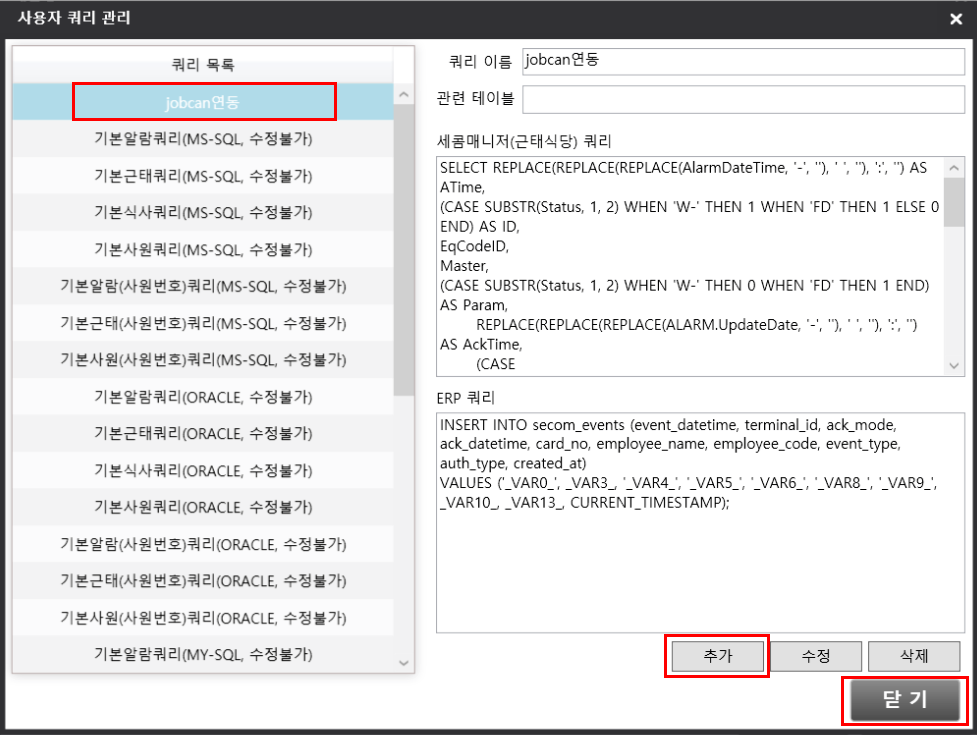
Task: Click the down arrow of 세콤매니저 query scrollbar
Action: [x=954, y=367]
